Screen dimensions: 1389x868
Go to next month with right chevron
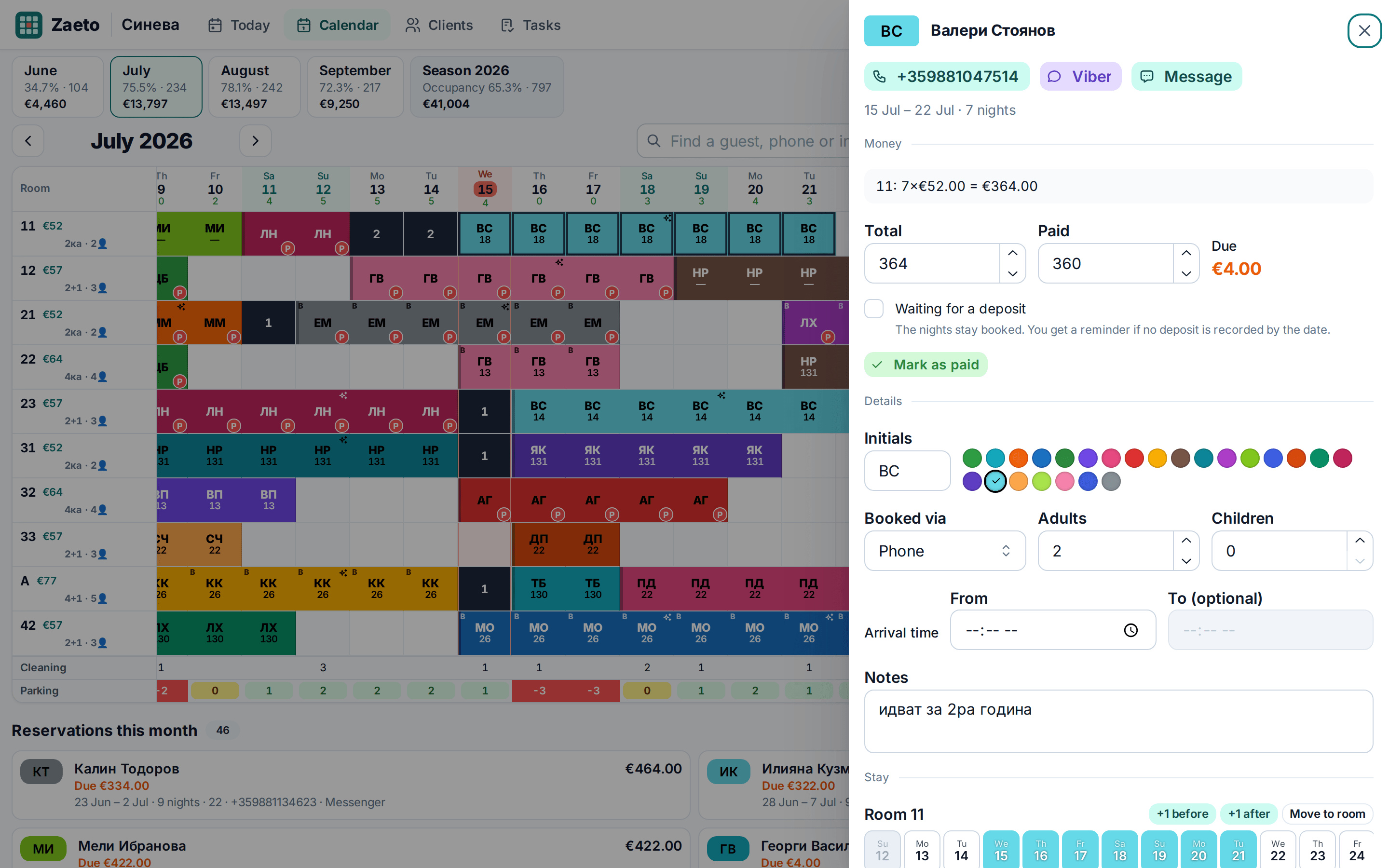256,141
